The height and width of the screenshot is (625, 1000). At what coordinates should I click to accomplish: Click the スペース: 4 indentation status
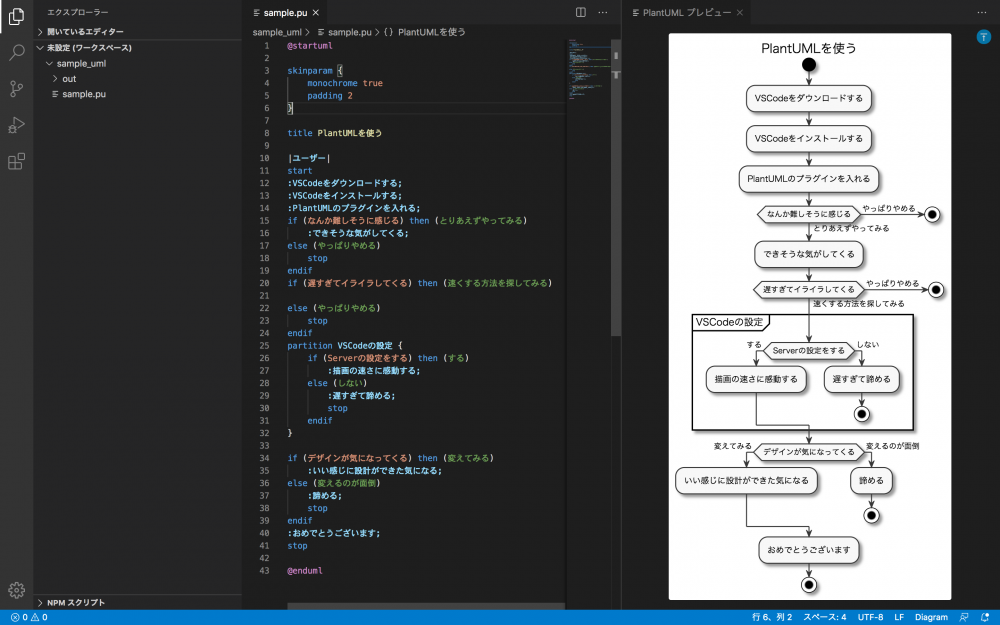825,617
